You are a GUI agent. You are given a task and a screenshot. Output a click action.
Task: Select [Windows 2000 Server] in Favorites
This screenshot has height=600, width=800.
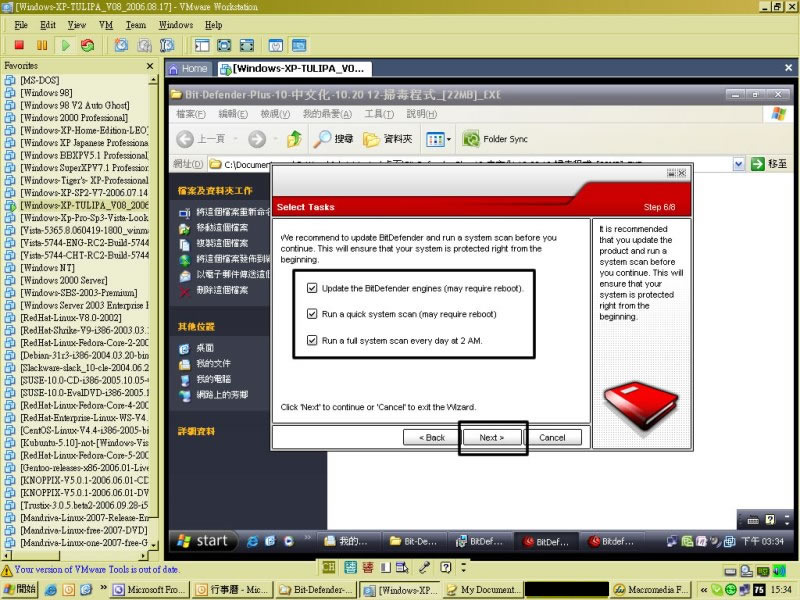pos(64,280)
